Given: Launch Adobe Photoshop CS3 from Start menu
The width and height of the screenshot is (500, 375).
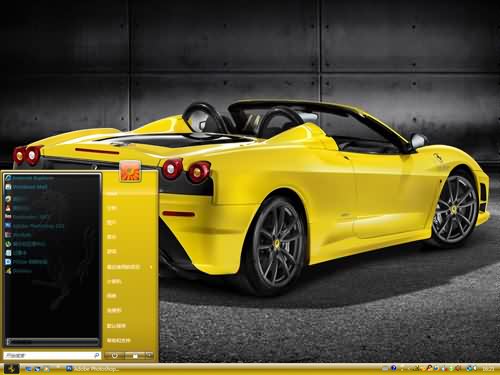Looking at the screenshot, I should [x=35, y=226].
